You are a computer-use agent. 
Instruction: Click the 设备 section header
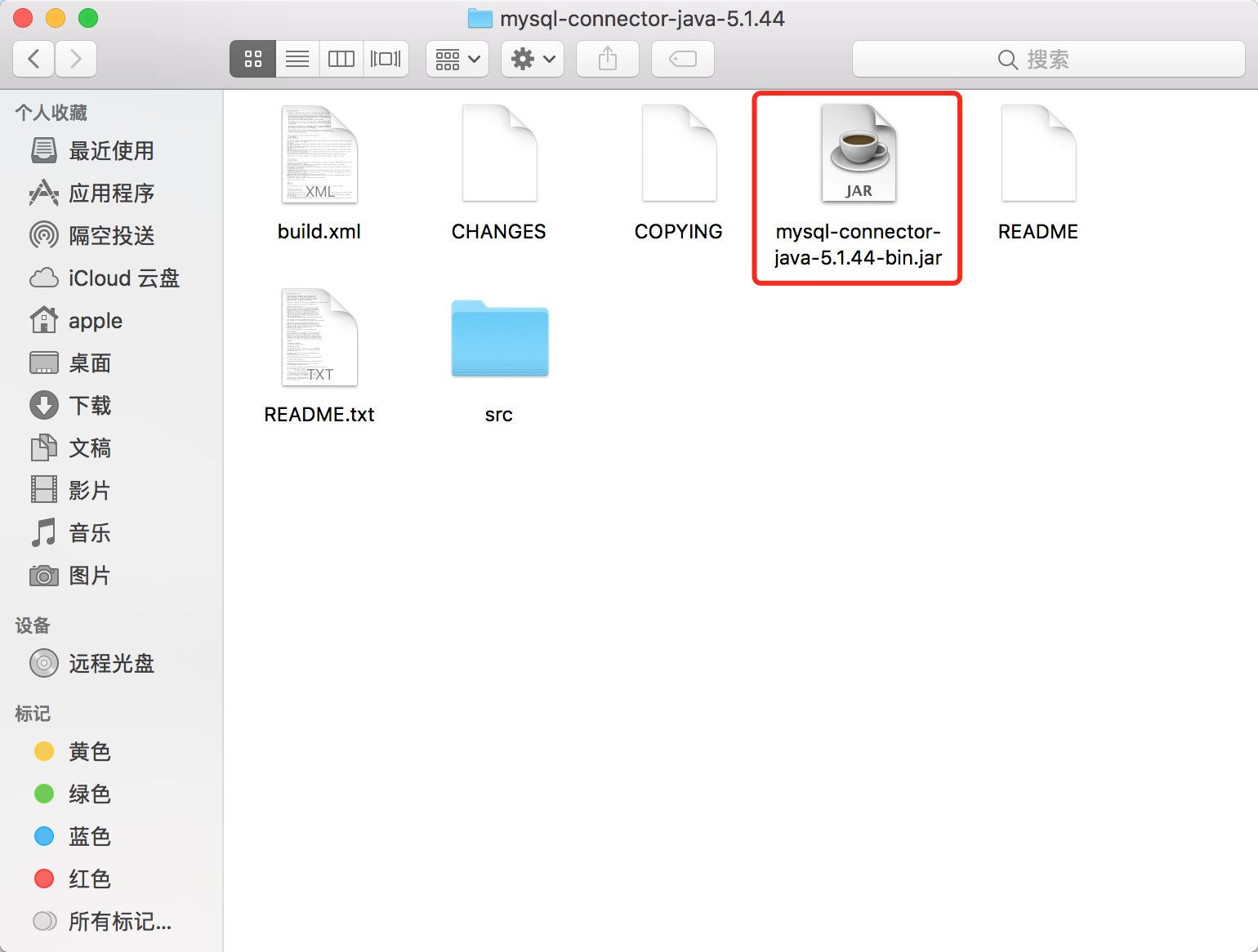[33, 625]
